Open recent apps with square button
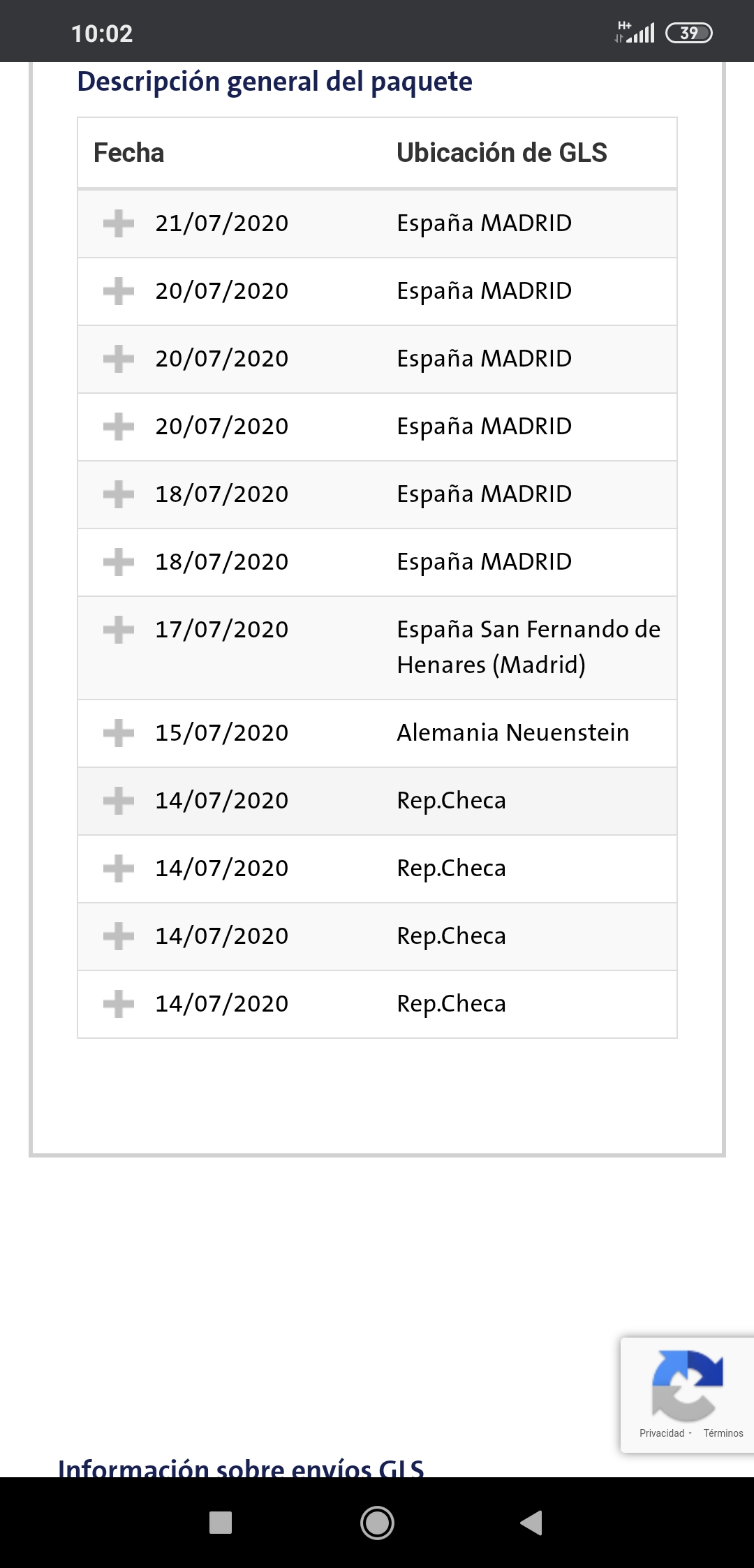 221,1523
